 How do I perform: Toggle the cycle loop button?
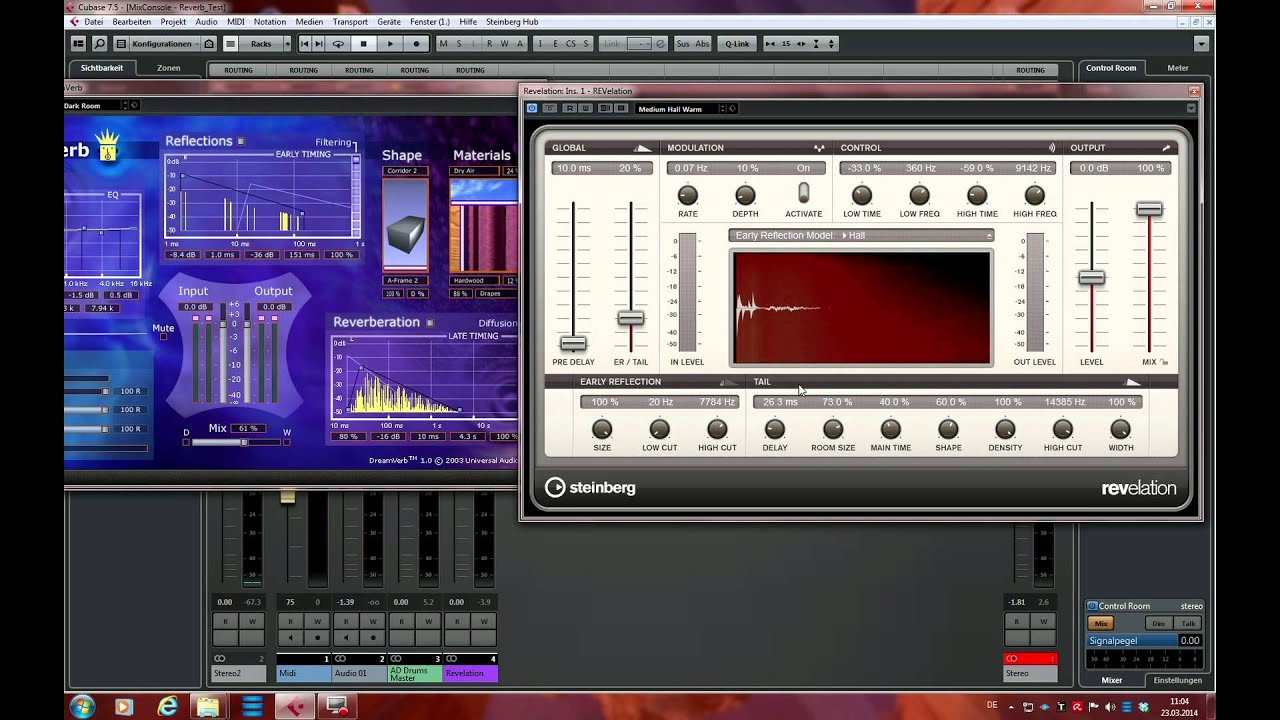click(x=338, y=44)
